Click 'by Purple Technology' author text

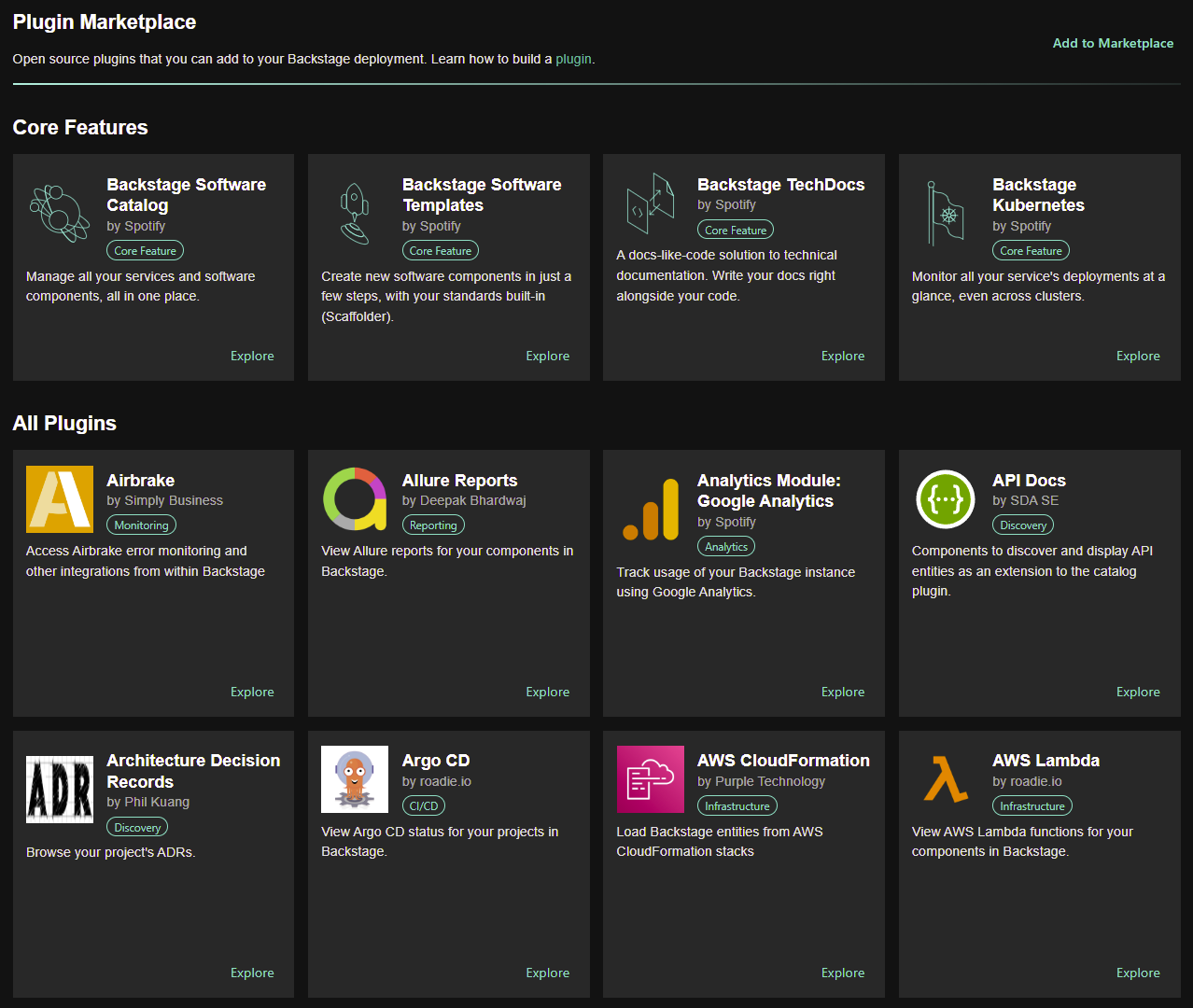pyautogui.click(x=761, y=781)
